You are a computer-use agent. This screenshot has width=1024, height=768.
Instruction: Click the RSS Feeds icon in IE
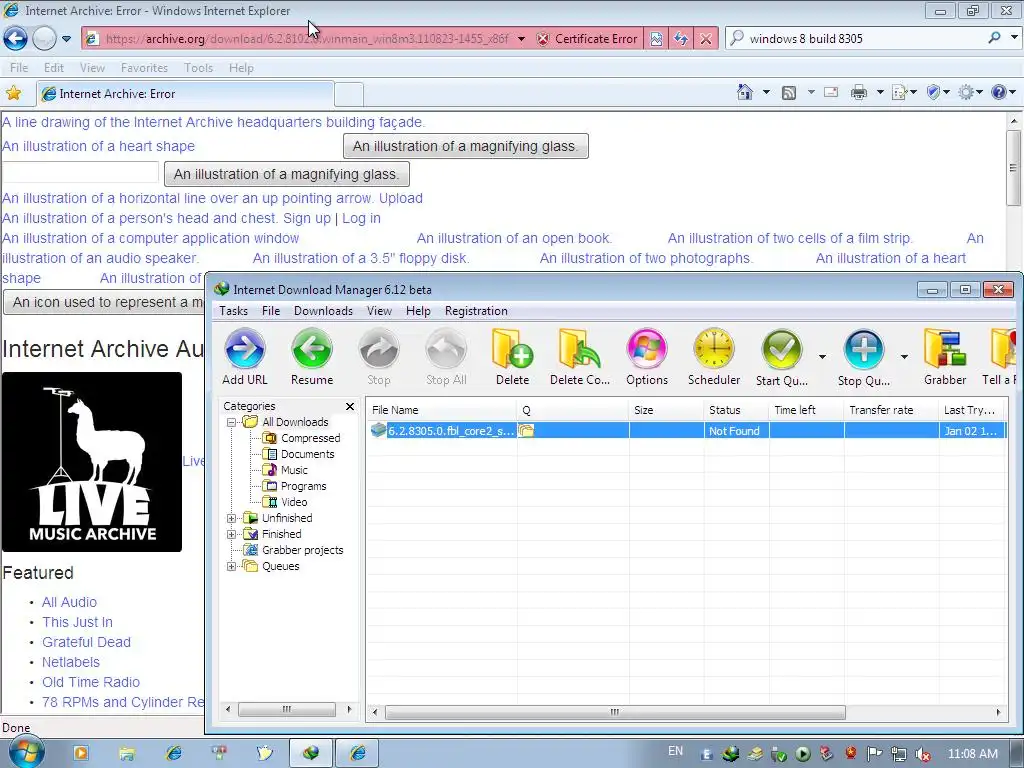(x=789, y=93)
